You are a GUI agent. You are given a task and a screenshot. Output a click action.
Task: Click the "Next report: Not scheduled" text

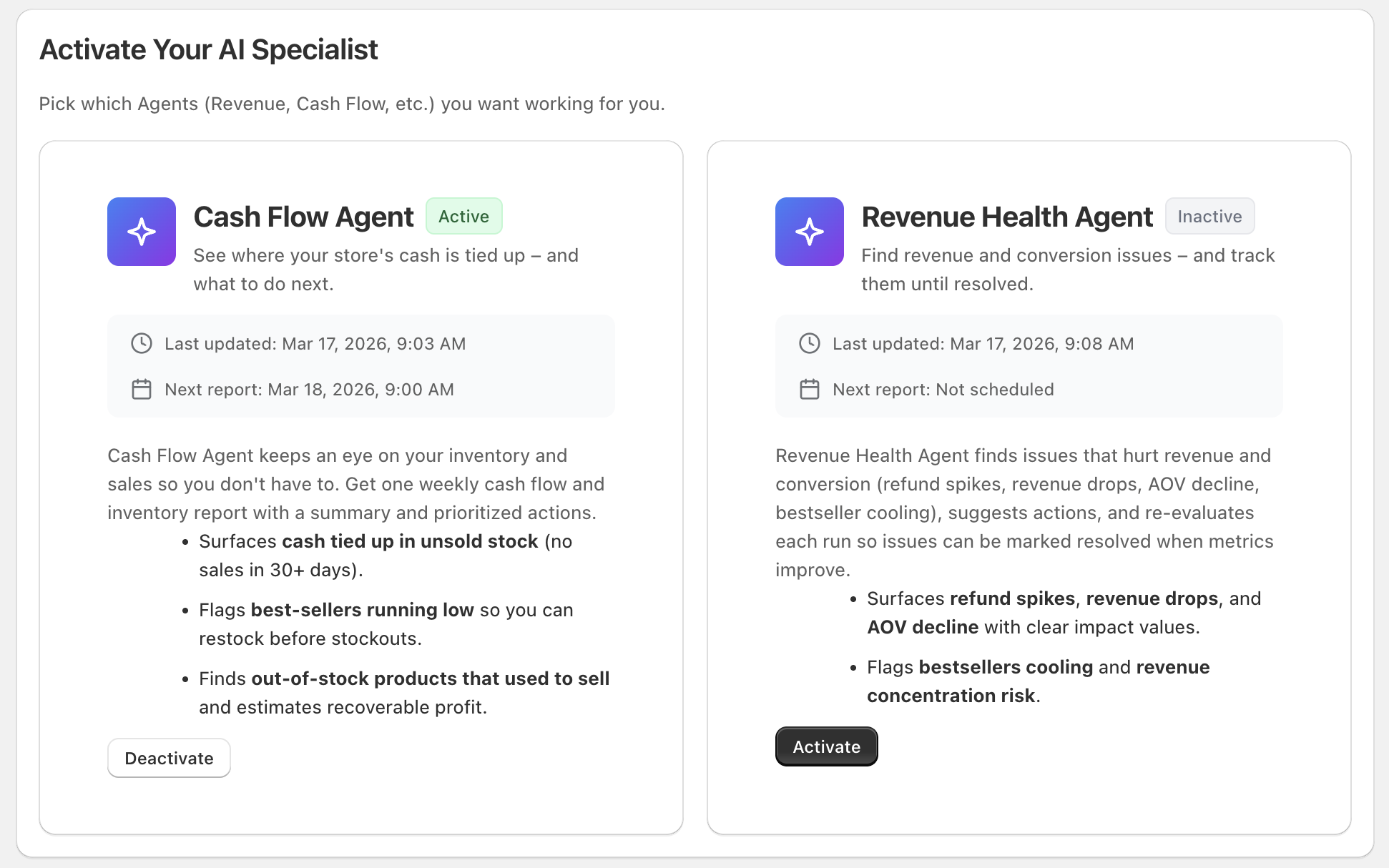[x=943, y=390]
